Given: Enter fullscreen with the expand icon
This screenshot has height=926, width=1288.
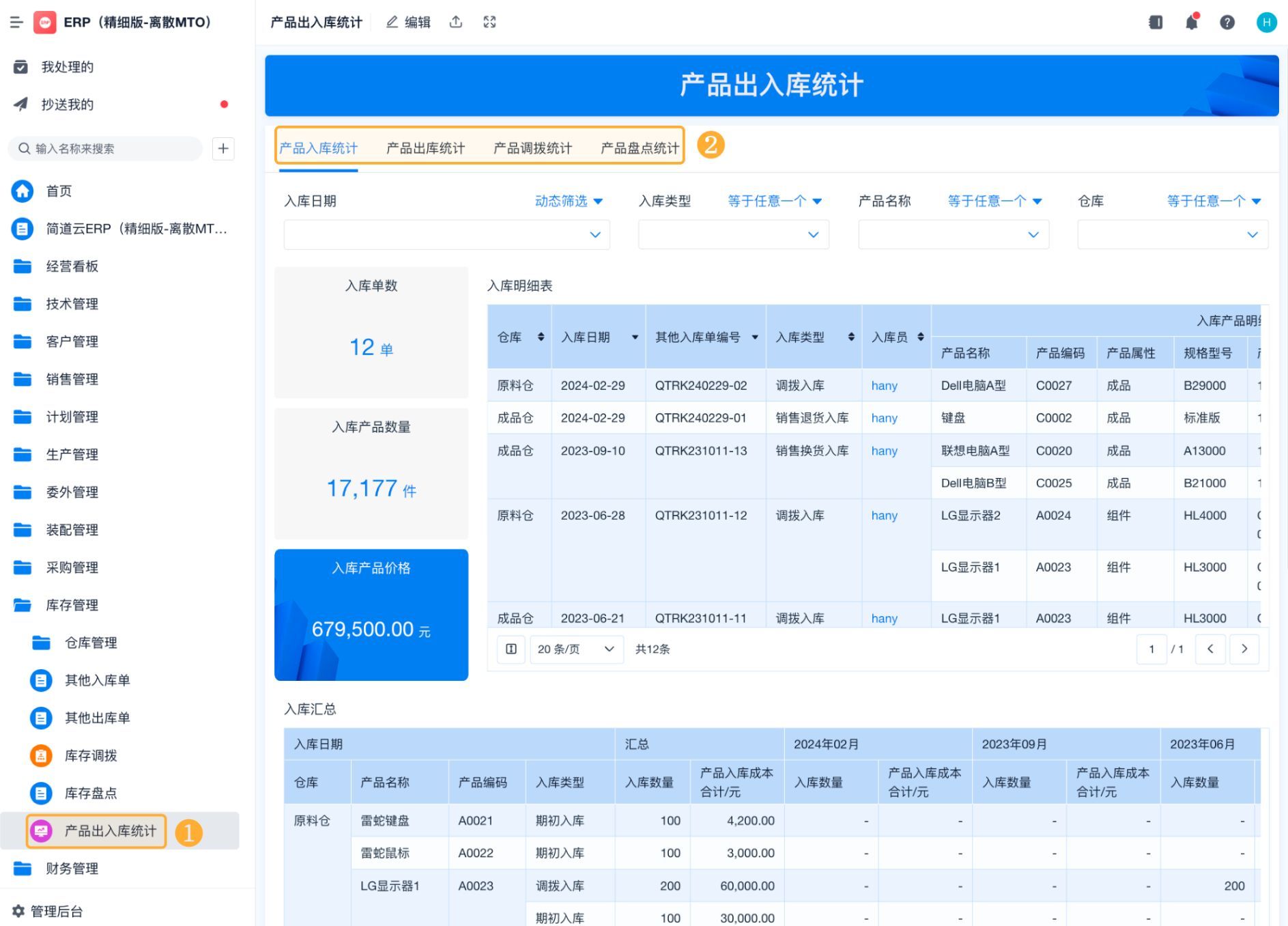Looking at the screenshot, I should (x=489, y=23).
